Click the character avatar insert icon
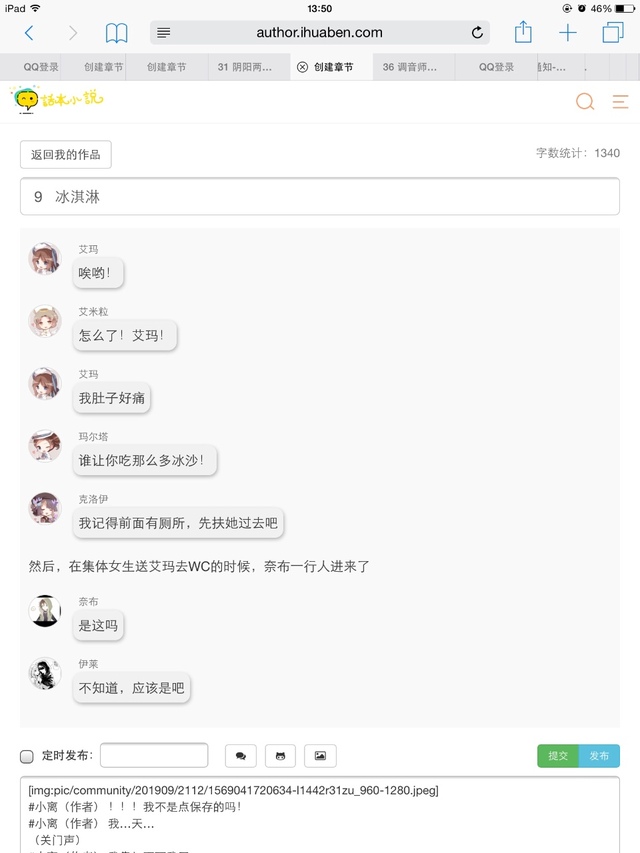This screenshot has width=640, height=853. 280,756
